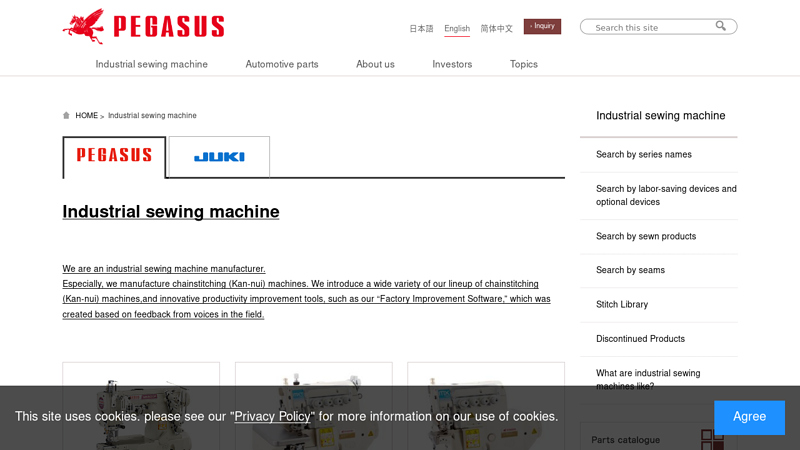Open the About us menu
This screenshot has width=800, height=450.
tap(375, 64)
